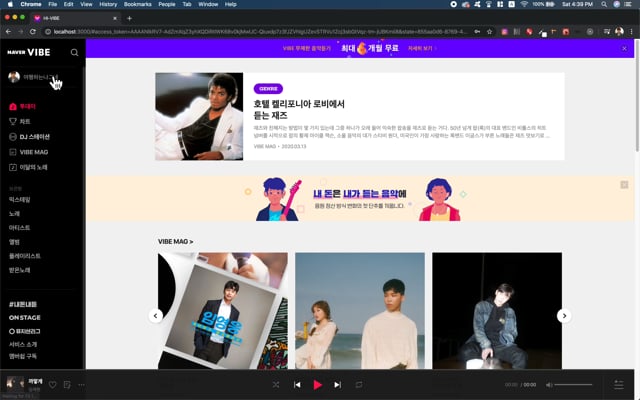
Task: Open DJ Station in the sidebar
Action: coord(29,137)
